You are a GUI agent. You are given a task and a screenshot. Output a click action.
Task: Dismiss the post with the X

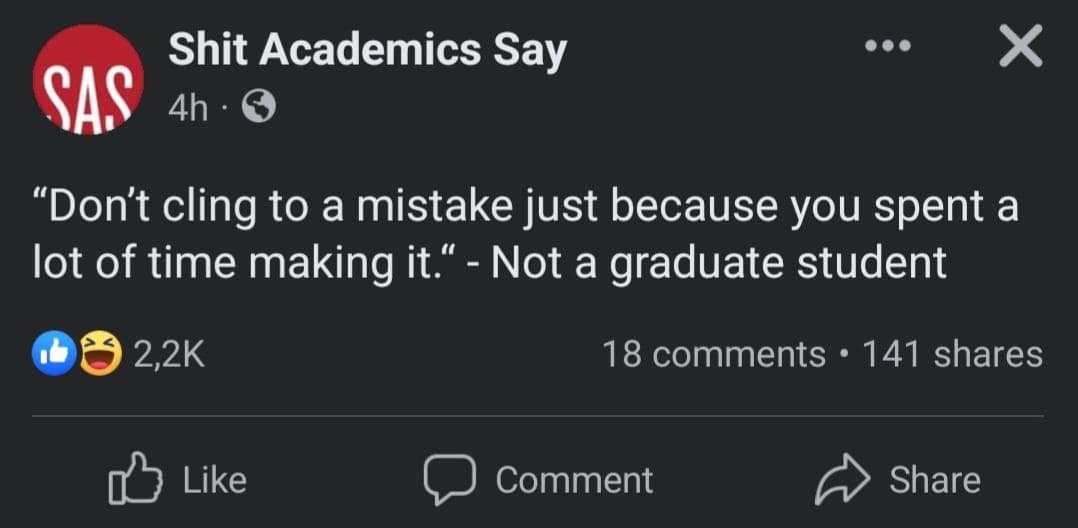pos(1020,47)
